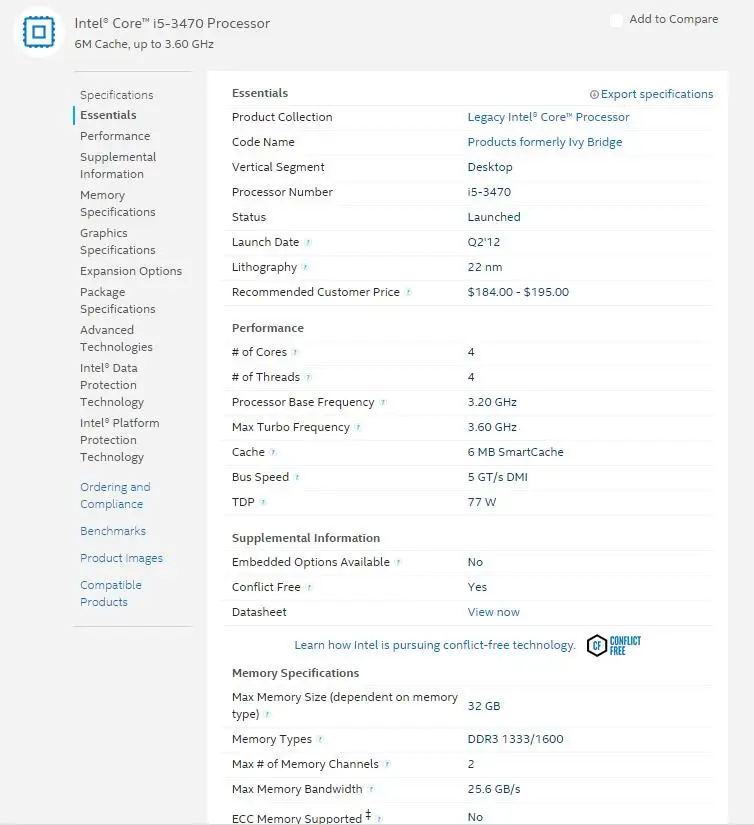Click the Conflict Free logo badge

coord(613,645)
